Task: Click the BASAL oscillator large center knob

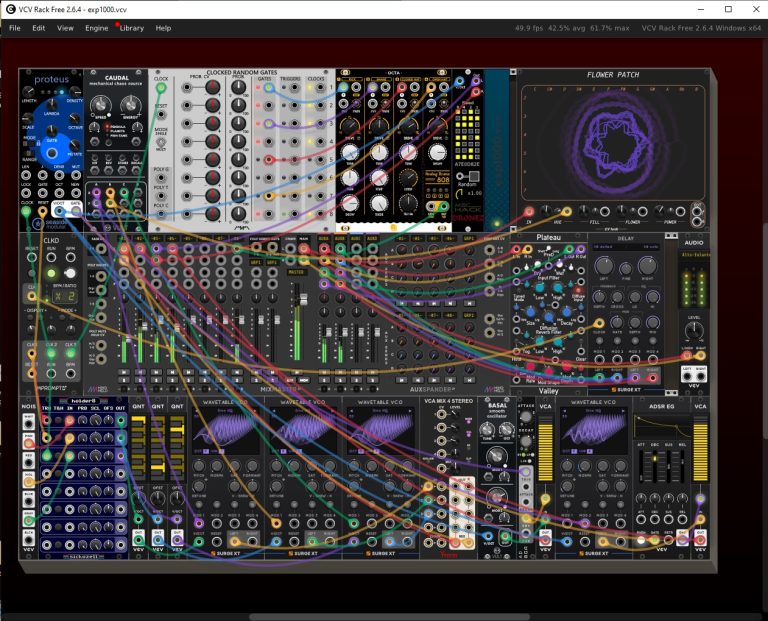Action: point(497,455)
